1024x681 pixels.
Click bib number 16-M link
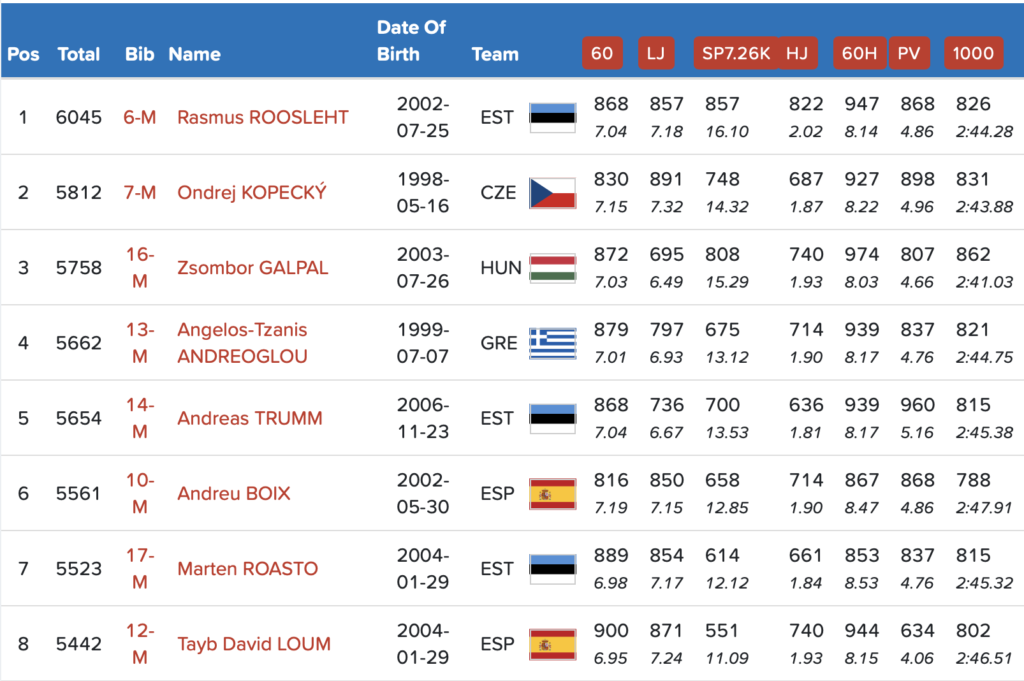140,268
